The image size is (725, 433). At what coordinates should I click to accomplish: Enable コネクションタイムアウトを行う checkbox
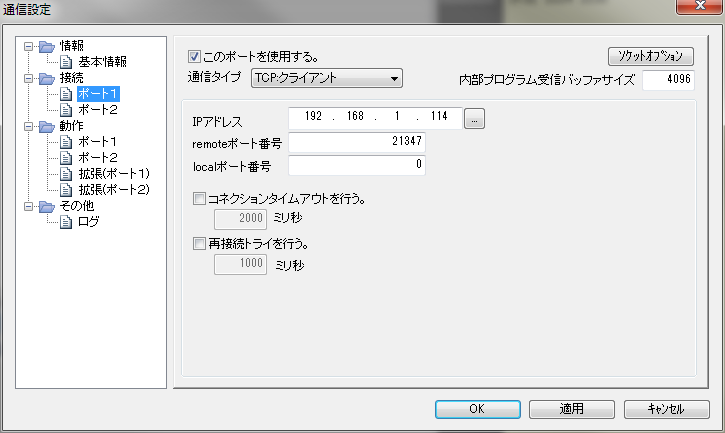pos(199,199)
